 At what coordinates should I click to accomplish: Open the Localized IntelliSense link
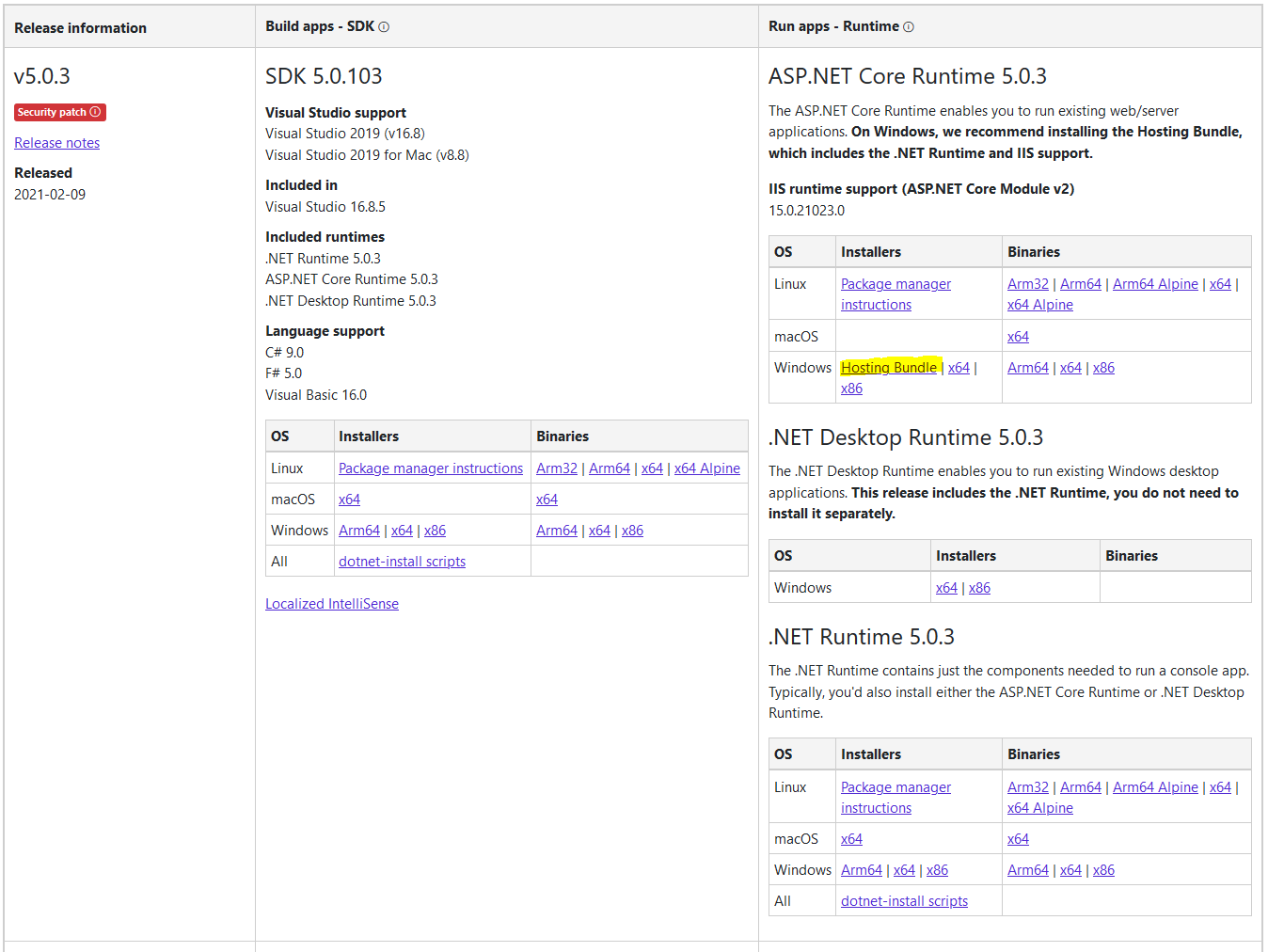pyautogui.click(x=332, y=604)
